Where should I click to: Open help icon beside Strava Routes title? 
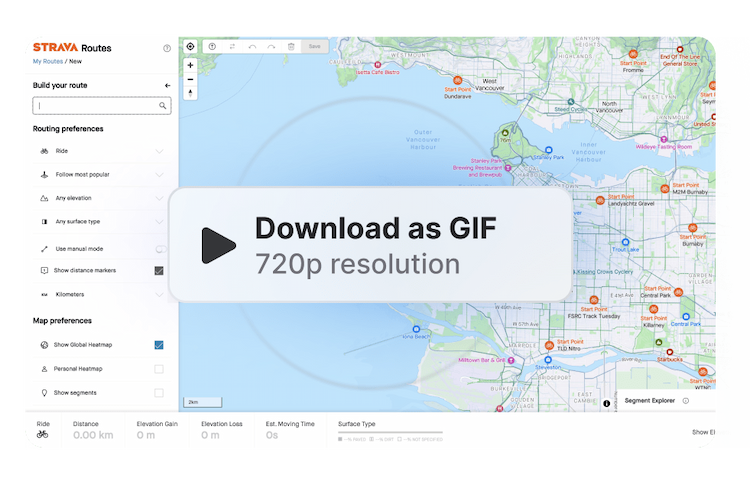pyautogui.click(x=167, y=48)
